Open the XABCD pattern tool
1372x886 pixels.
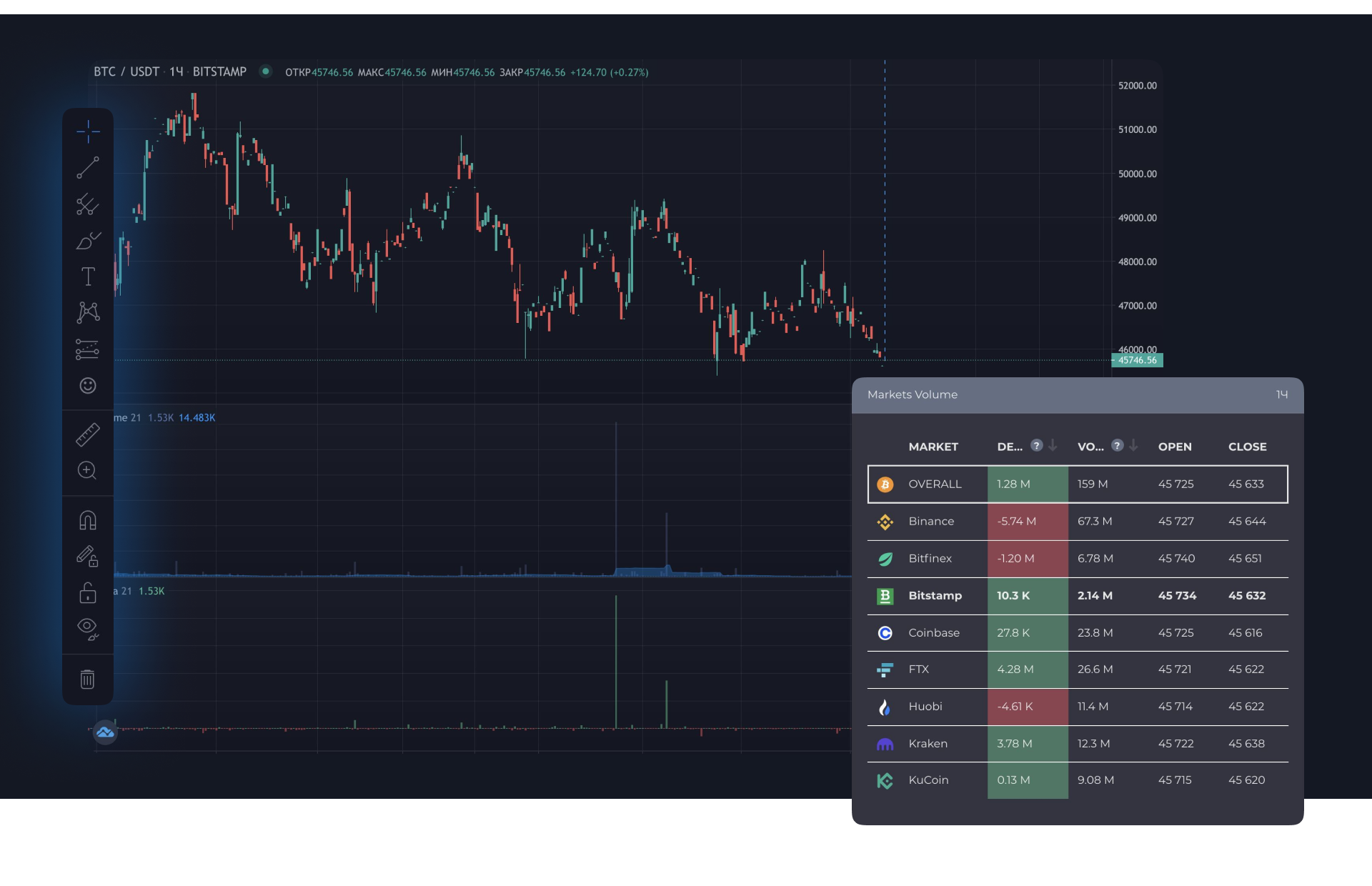pos(88,312)
